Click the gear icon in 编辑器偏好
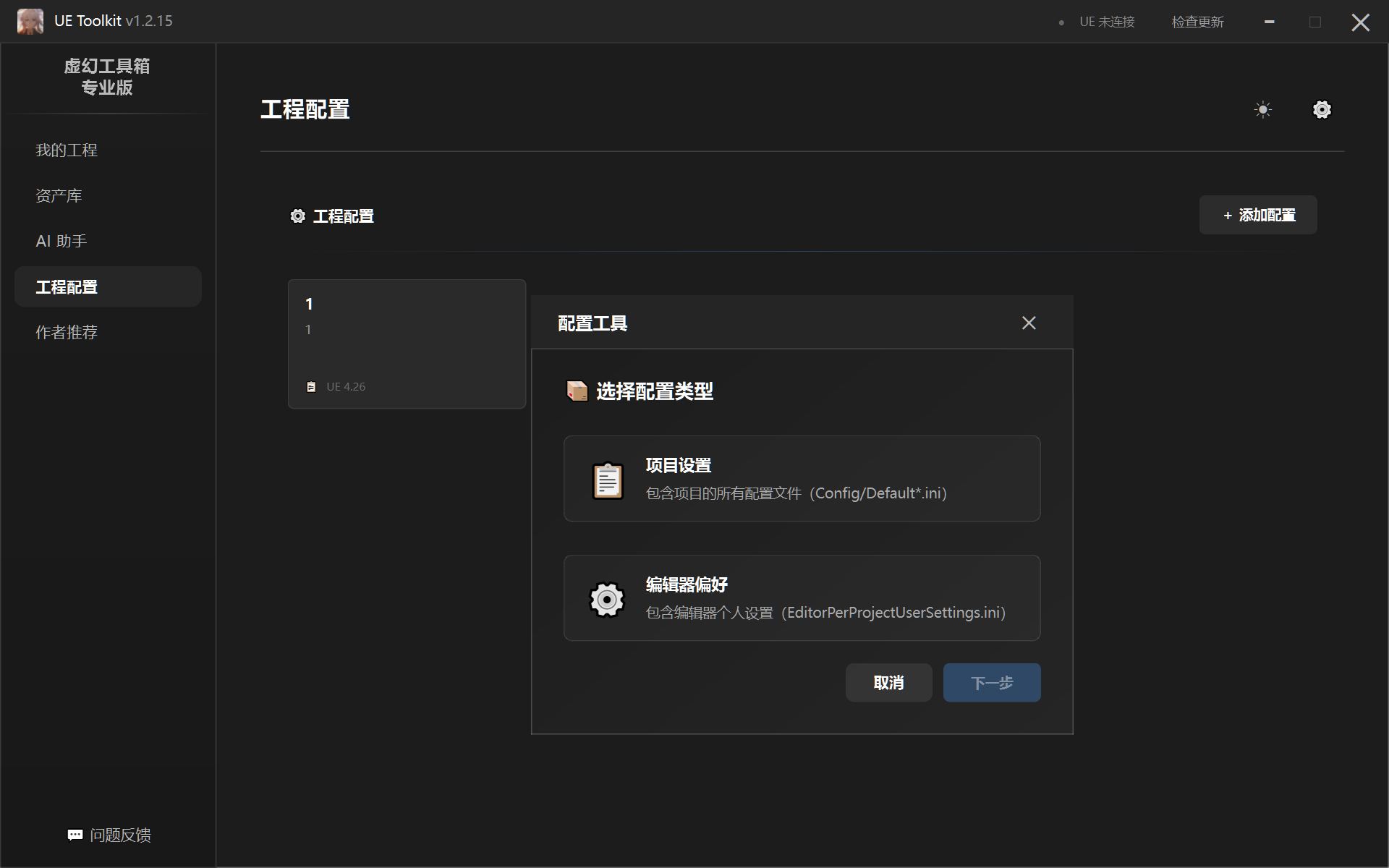The image size is (1389, 868). [607, 599]
